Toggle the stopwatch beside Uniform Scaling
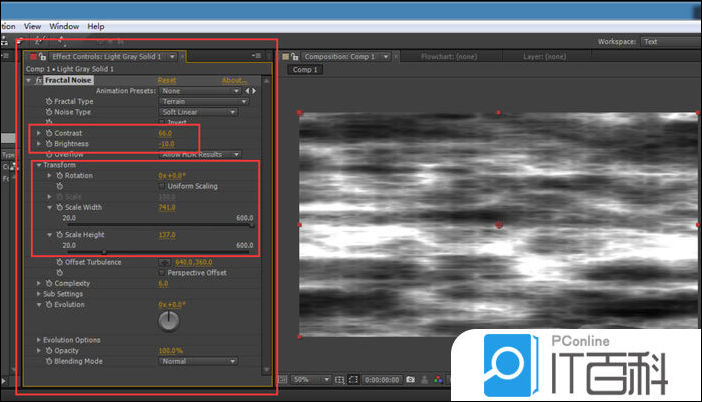This screenshot has height=402, width=702. tap(60, 186)
